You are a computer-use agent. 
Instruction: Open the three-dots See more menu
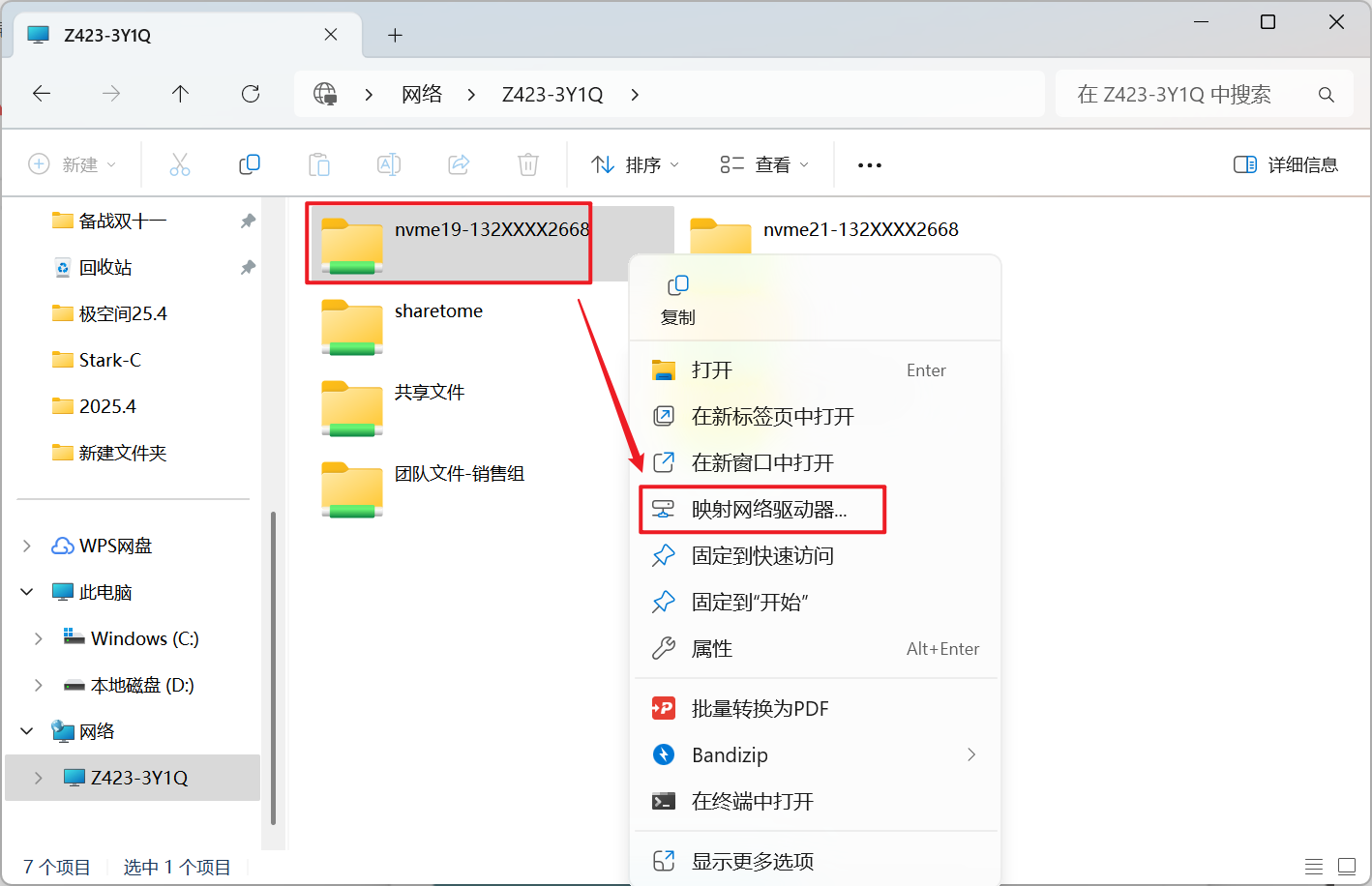pos(870,165)
